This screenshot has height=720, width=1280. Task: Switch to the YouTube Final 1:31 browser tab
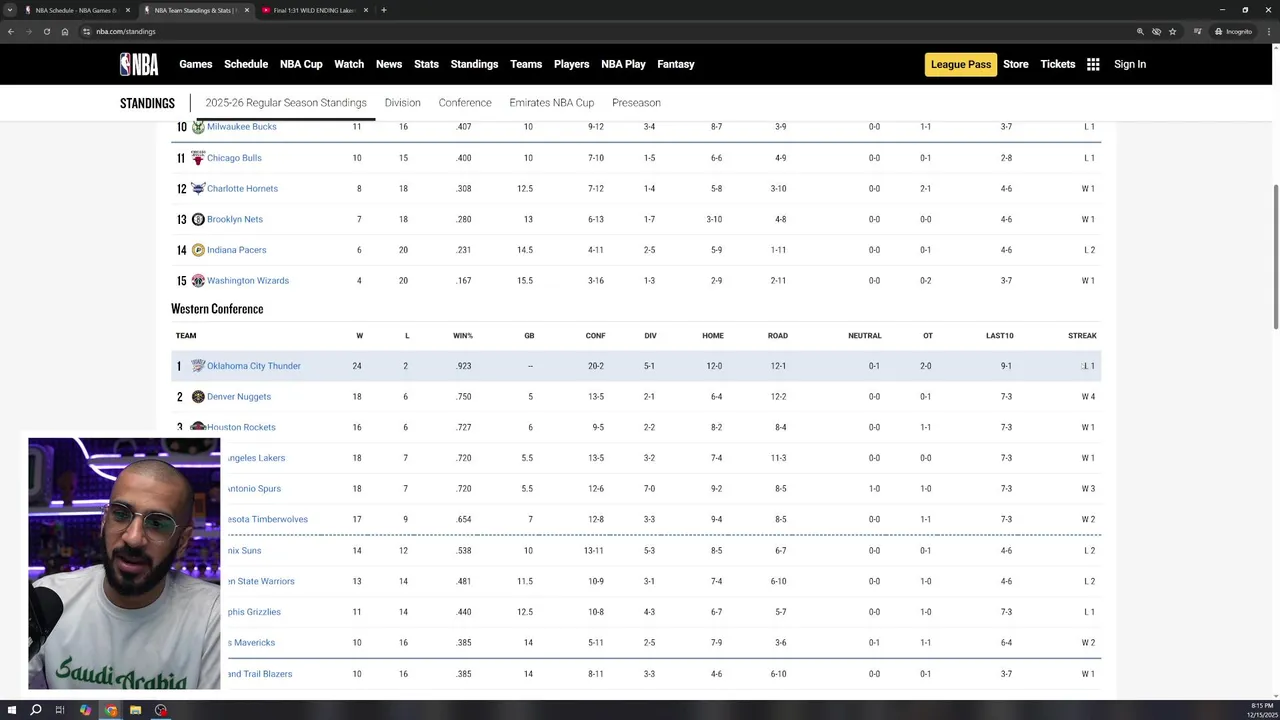point(314,10)
